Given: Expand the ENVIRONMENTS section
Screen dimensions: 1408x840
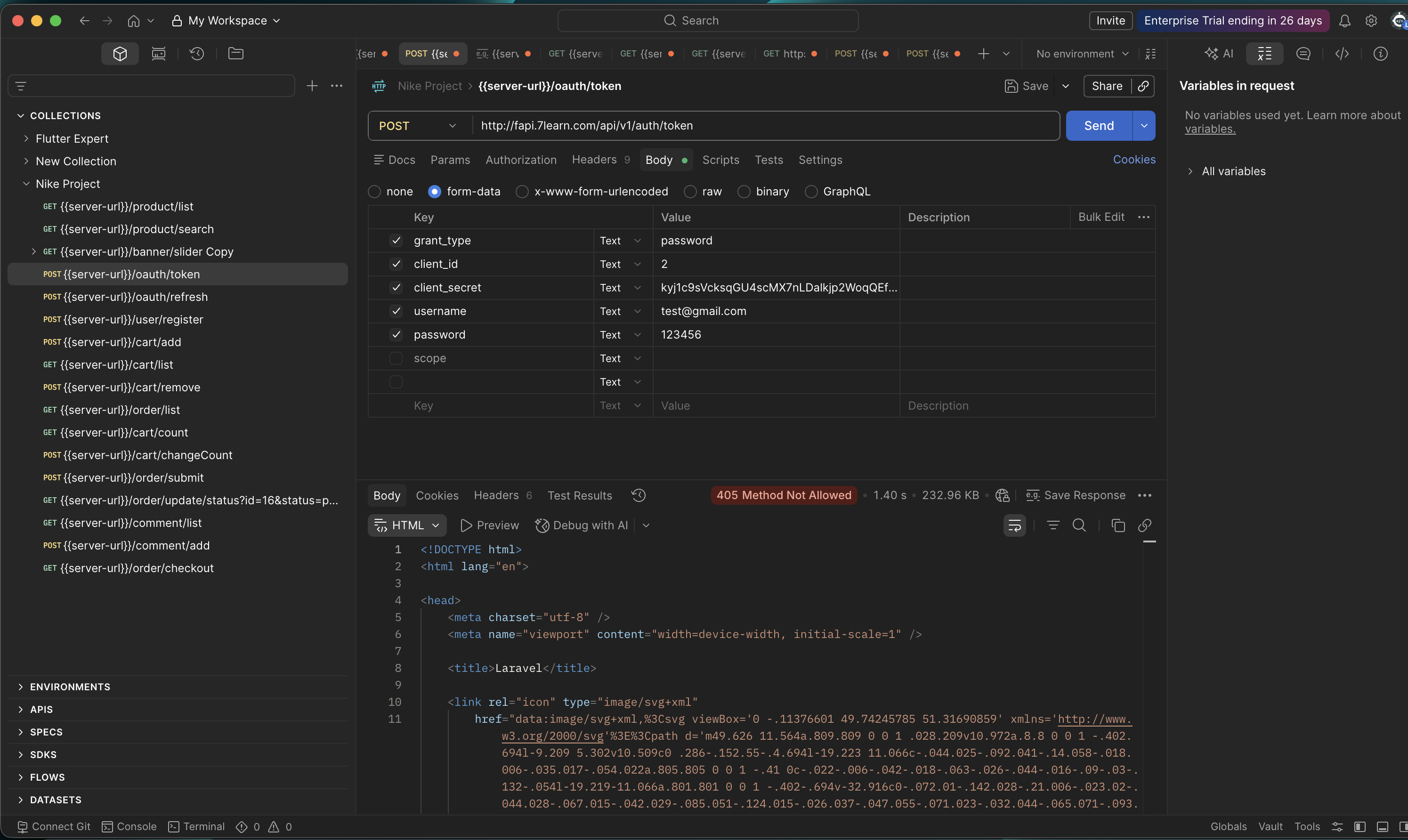Looking at the screenshot, I should pyautogui.click(x=20, y=687).
